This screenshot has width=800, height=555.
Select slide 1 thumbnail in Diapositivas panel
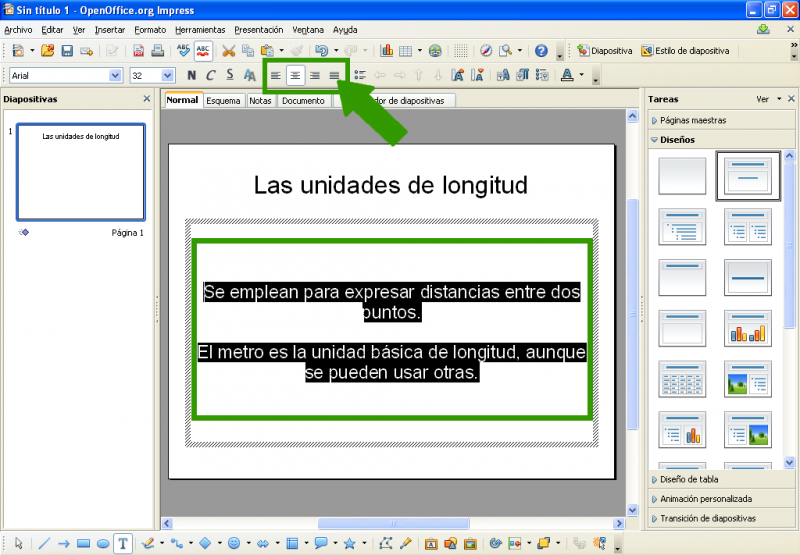coord(81,172)
